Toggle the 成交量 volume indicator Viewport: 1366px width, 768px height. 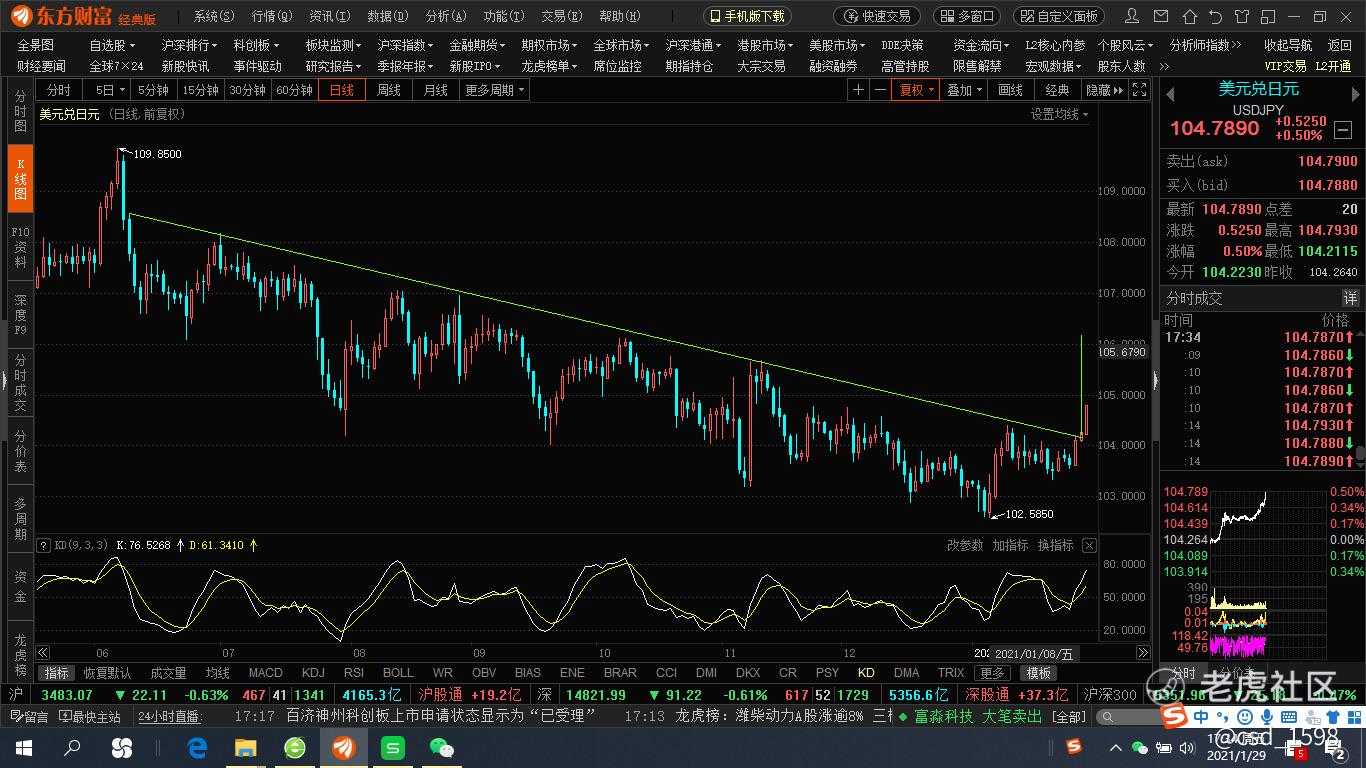(168, 673)
